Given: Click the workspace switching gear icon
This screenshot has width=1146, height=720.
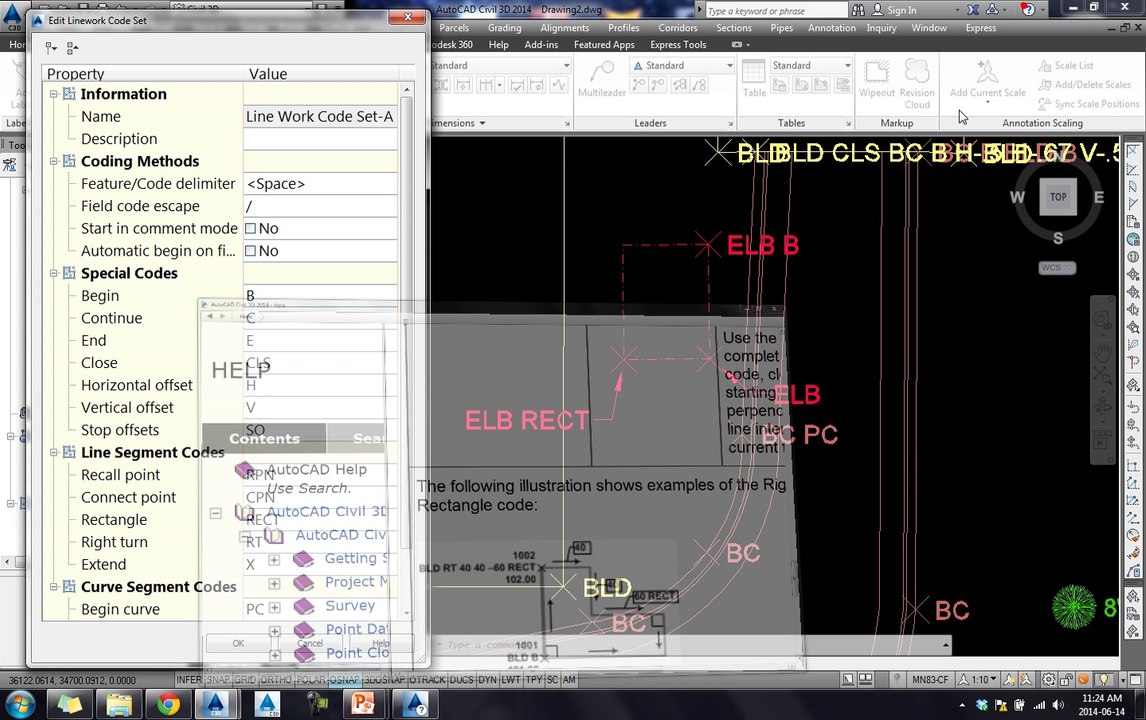Looking at the screenshot, I should [x=1047, y=680].
